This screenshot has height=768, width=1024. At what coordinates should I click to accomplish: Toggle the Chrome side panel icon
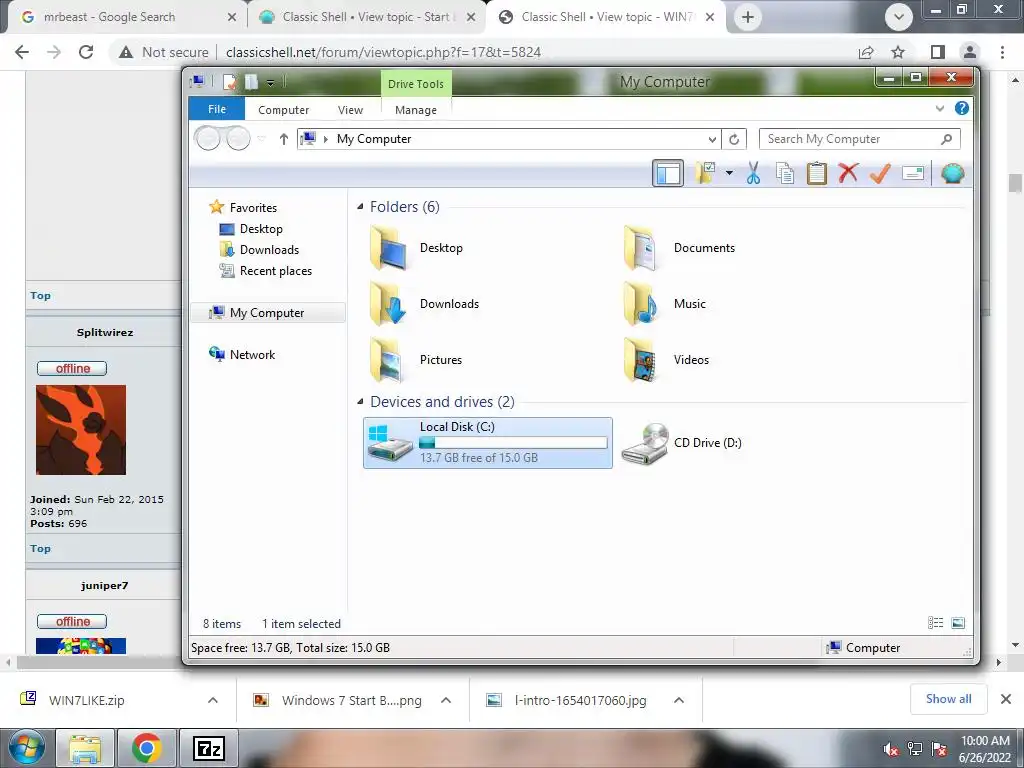click(x=938, y=52)
